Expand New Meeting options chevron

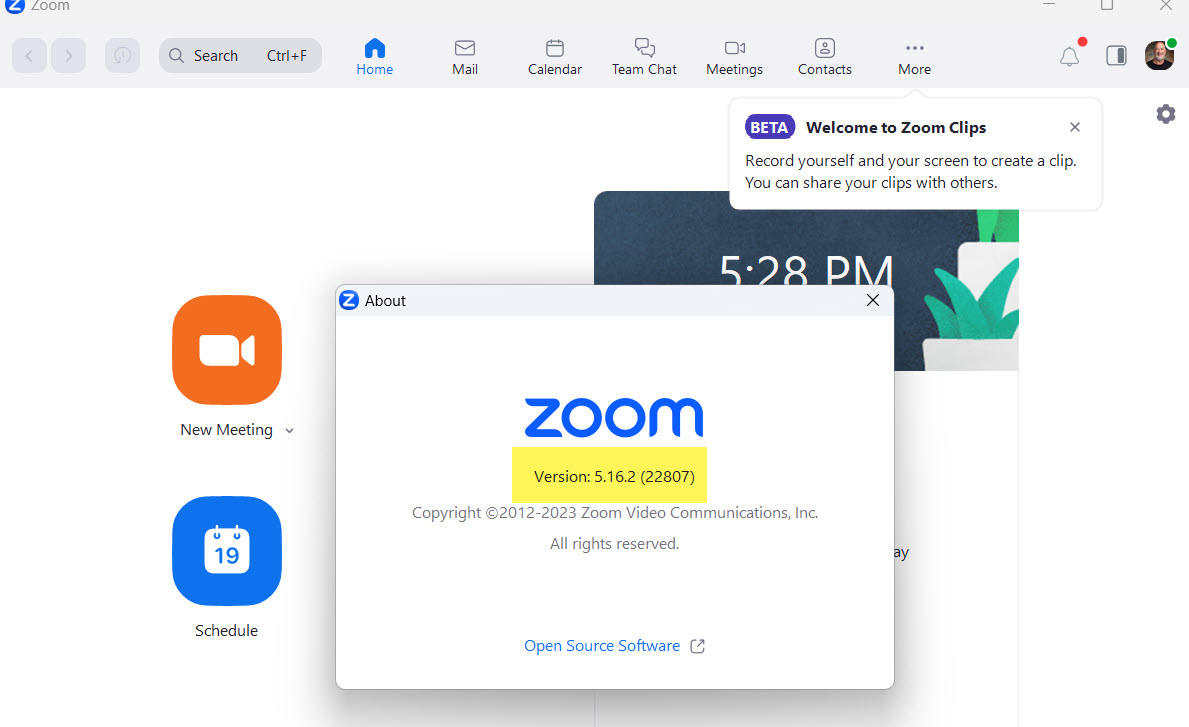(x=289, y=430)
